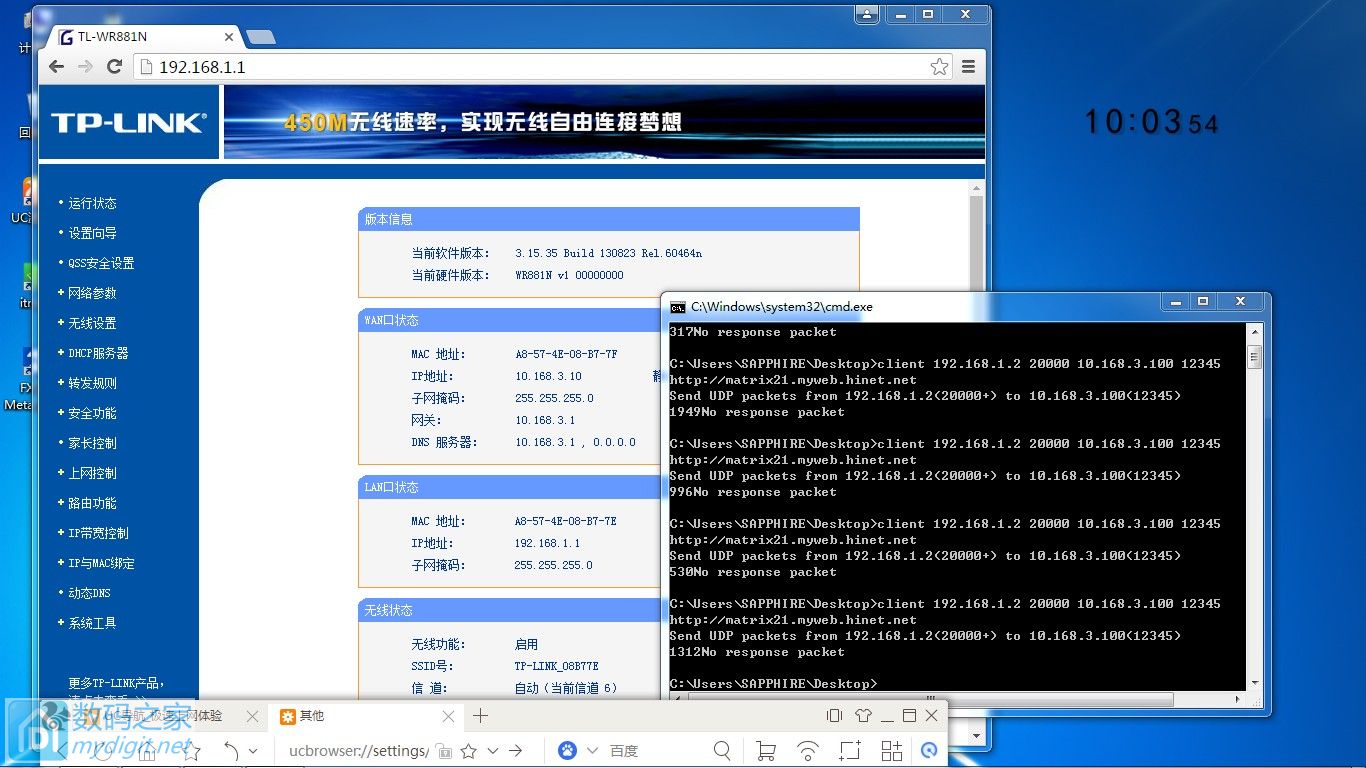Open the Chrome hamburger menu

(x=968, y=67)
